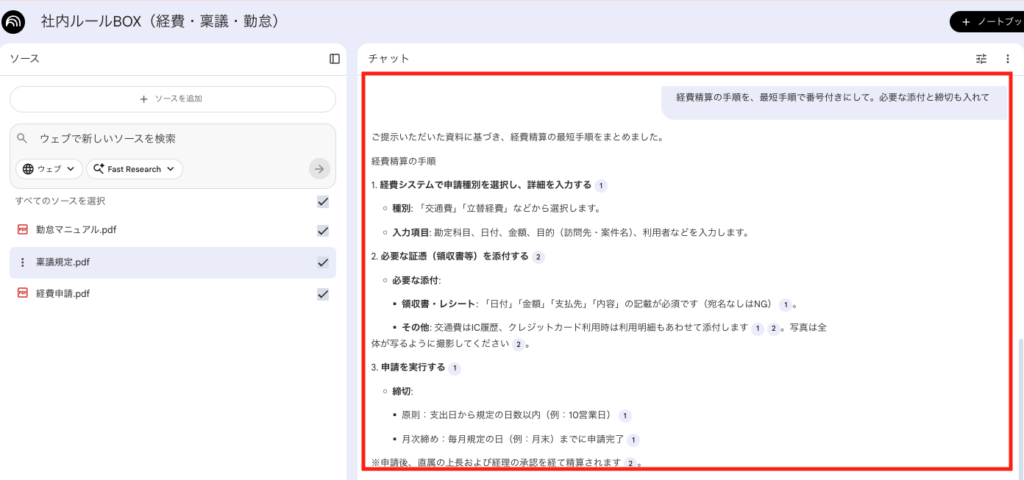The image size is (1024, 480).
Task: Toggle the すべてのソースを選択 checkbox
Action: tap(322, 201)
